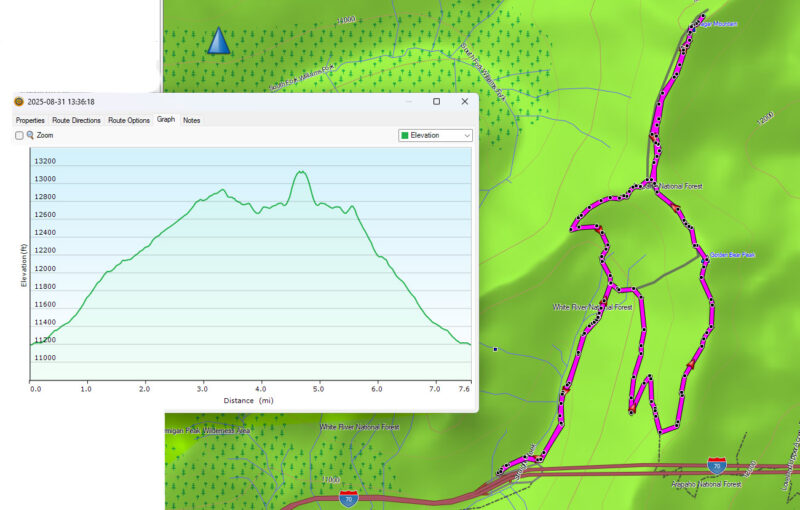Click the green Elevation color swatch

click(x=404, y=135)
